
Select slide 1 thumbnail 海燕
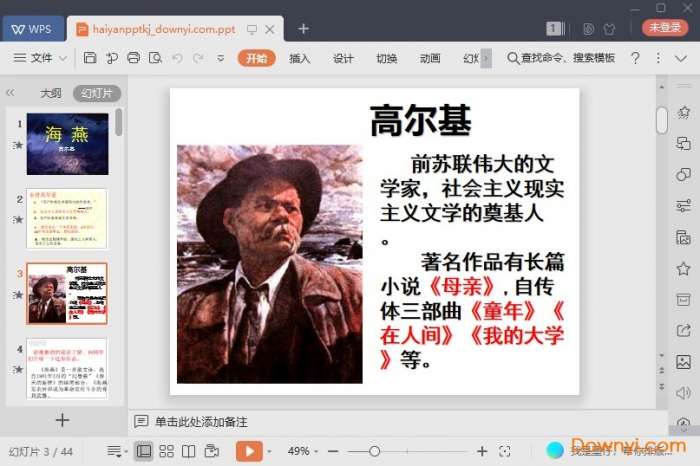(x=67, y=144)
